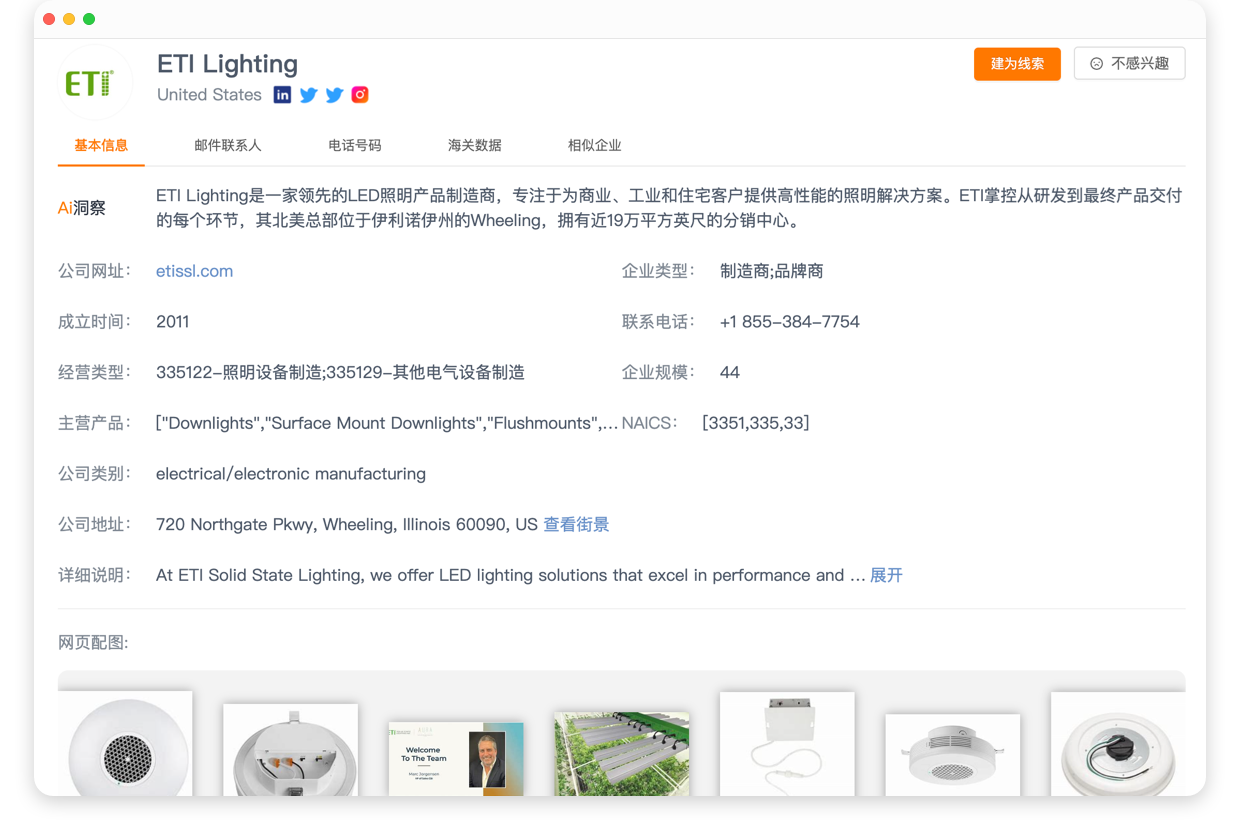
Task: Expand the 详细说明 text via 展开
Action: pos(886,575)
